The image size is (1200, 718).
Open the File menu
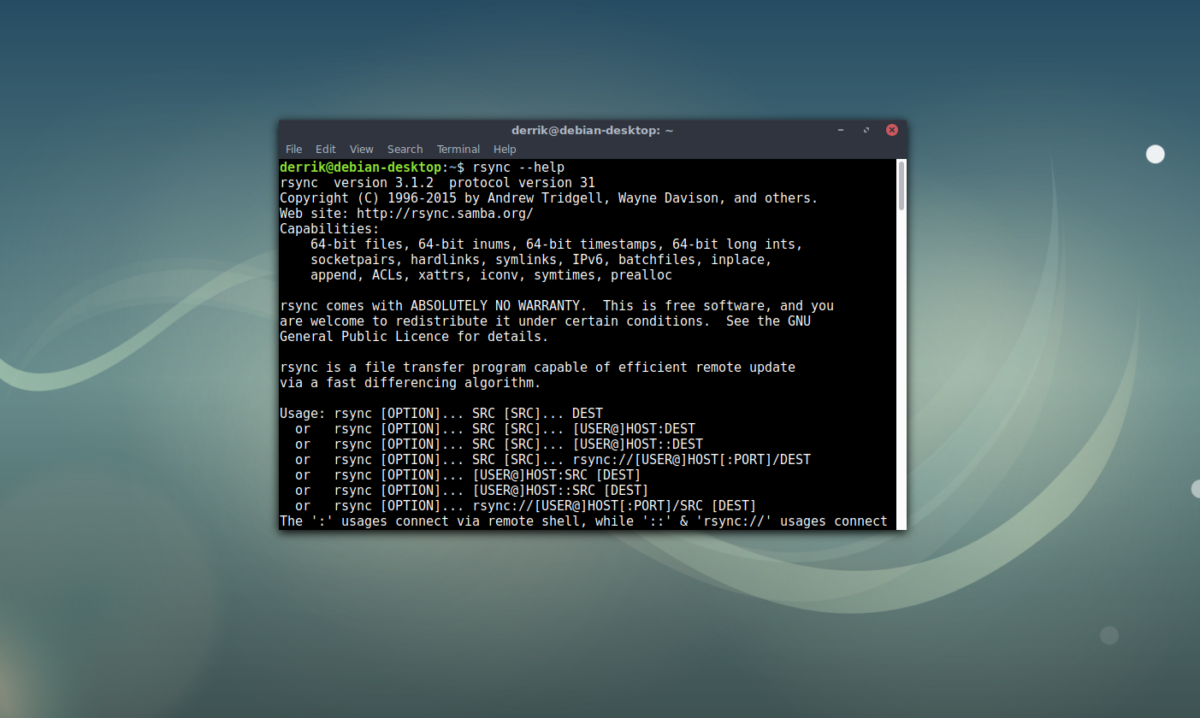[293, 149]
